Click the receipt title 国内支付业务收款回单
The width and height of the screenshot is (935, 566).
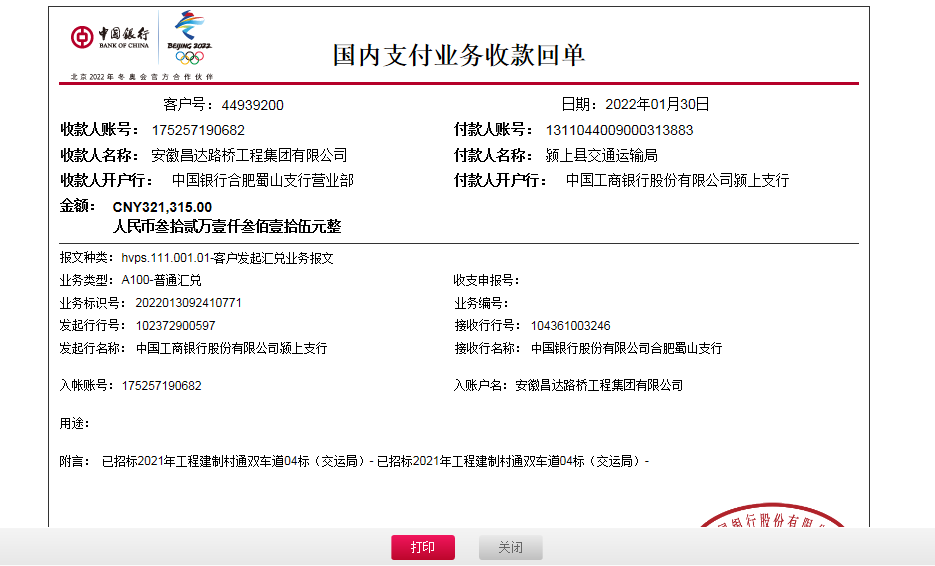458,55
